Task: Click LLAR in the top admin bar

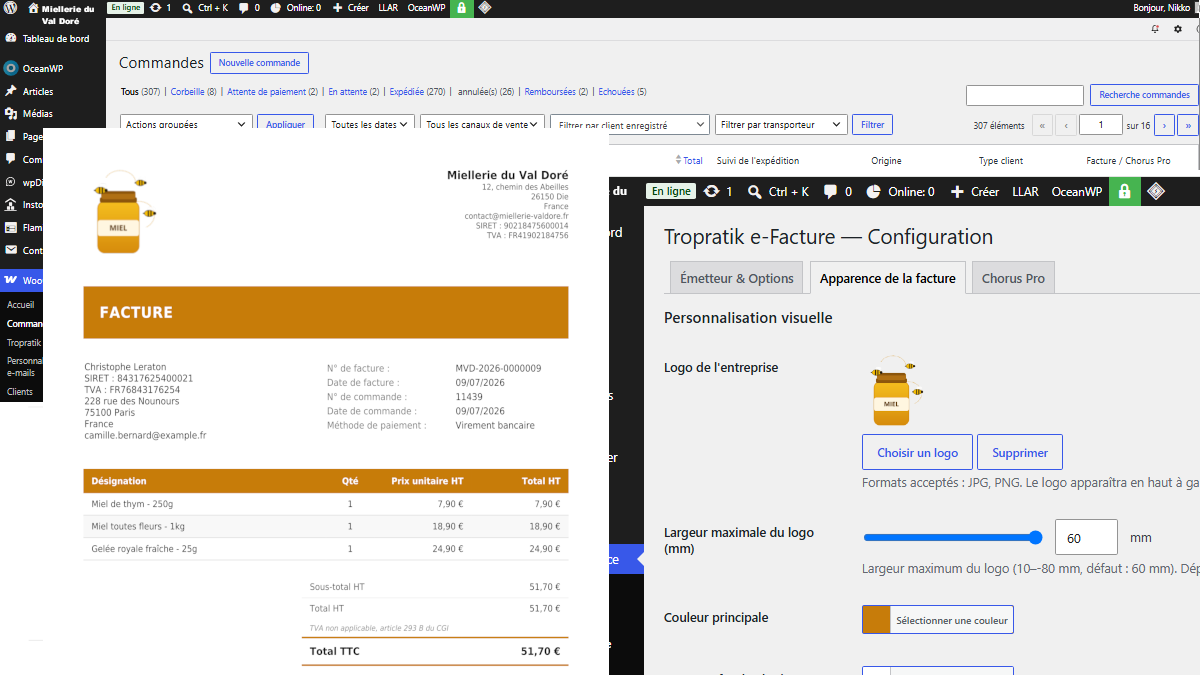Action: click(388, 7)
